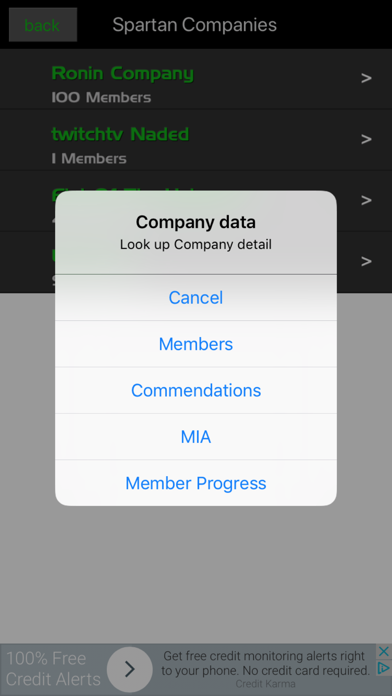Screen dimensions: 392x696
Task: Tap the back button
Action: pyautogui.click(x=43, y=25)
